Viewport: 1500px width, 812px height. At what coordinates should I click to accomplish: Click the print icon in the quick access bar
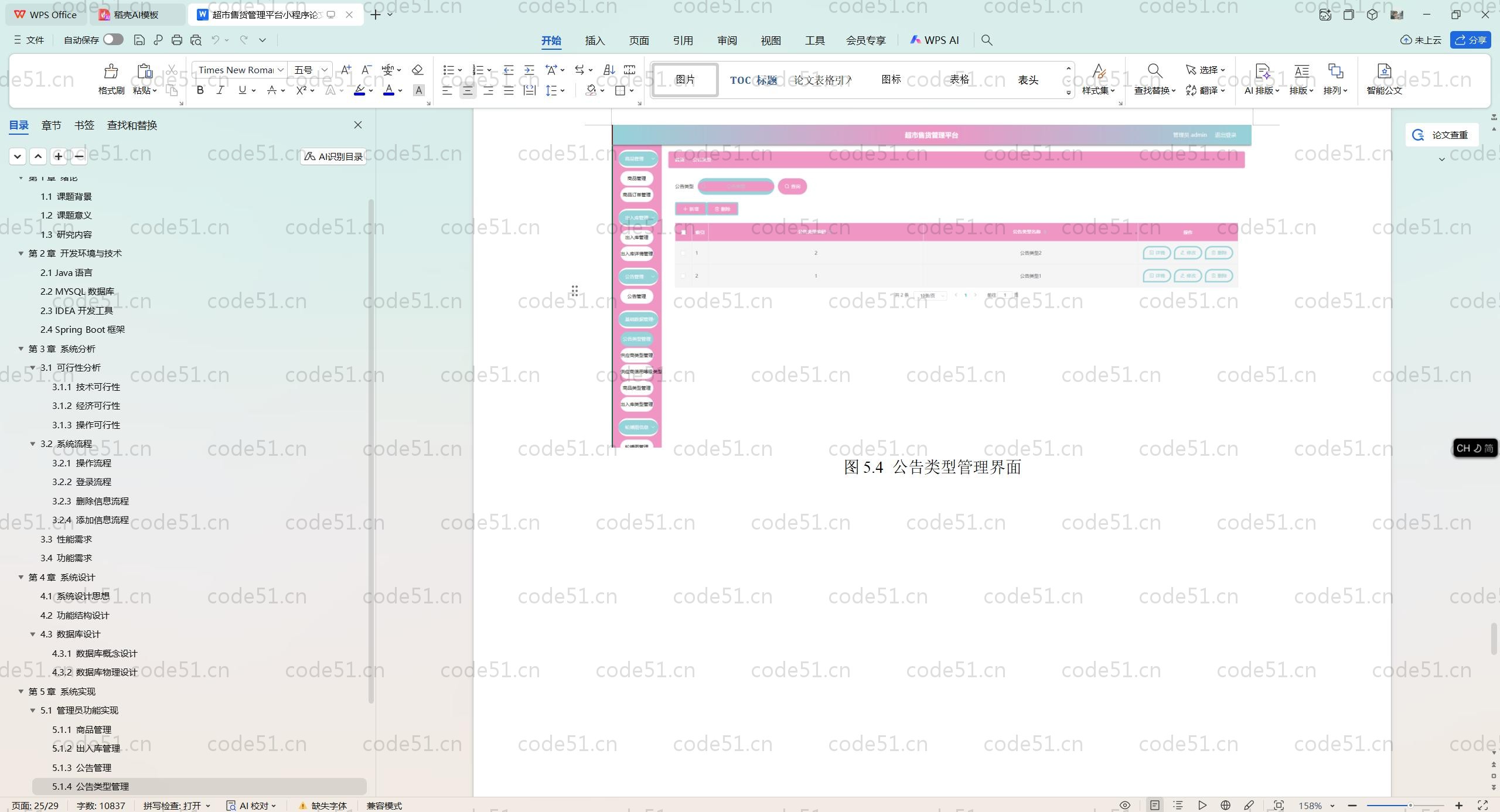click(x=177, y=40)
